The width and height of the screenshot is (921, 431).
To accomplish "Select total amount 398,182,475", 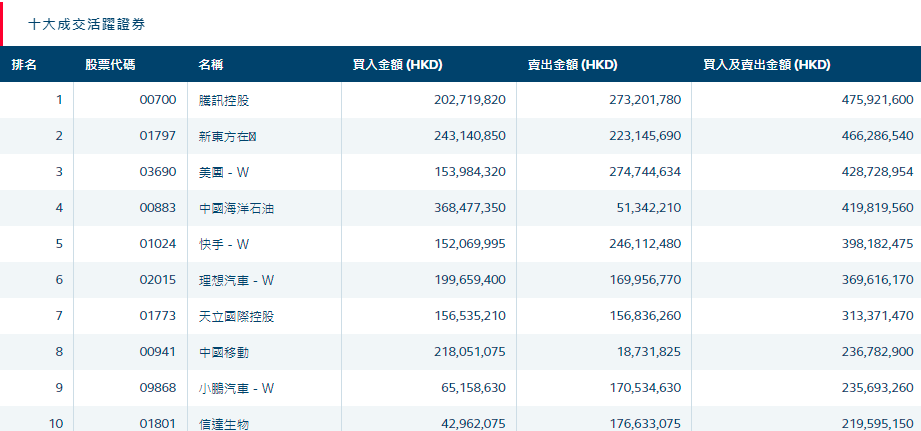I will point(878,244).
